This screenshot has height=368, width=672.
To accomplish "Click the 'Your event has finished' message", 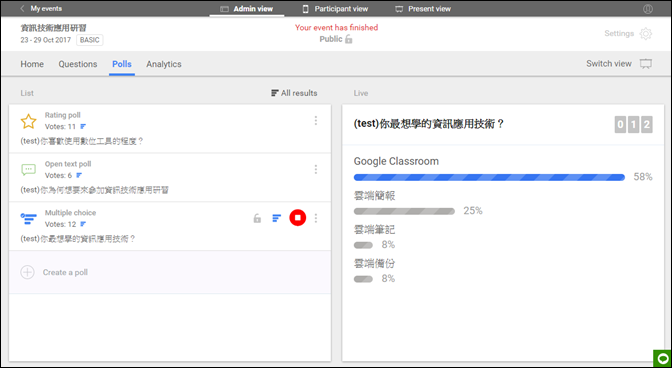I will (336, 27).
